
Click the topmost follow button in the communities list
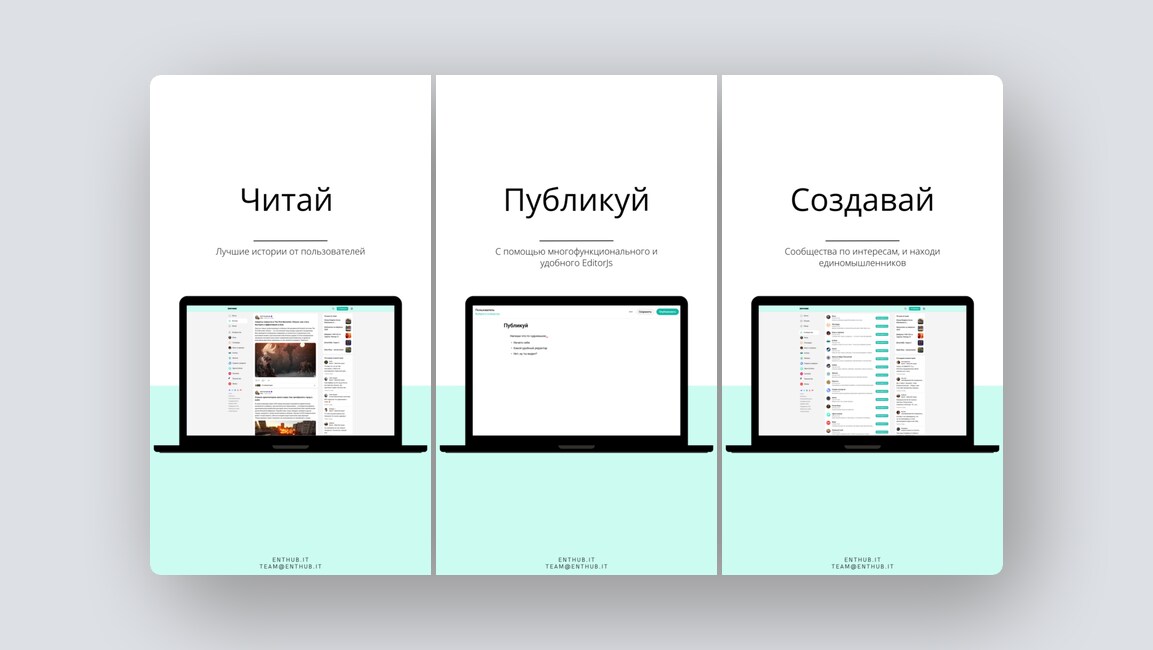[x=882, y=318]
